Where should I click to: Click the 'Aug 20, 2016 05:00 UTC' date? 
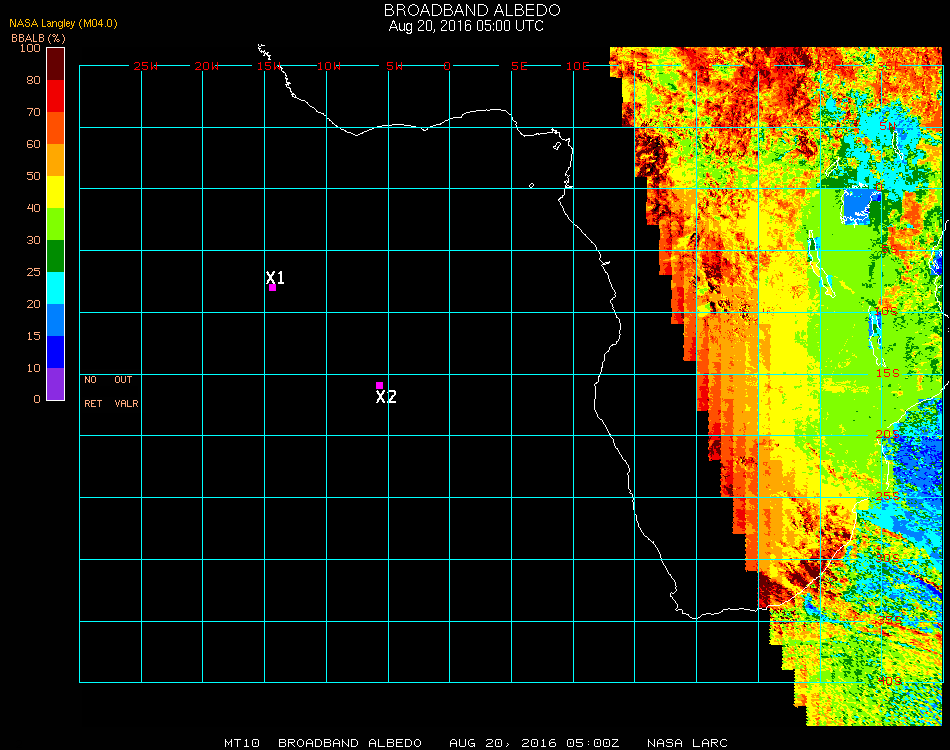(x=466, y=26)
